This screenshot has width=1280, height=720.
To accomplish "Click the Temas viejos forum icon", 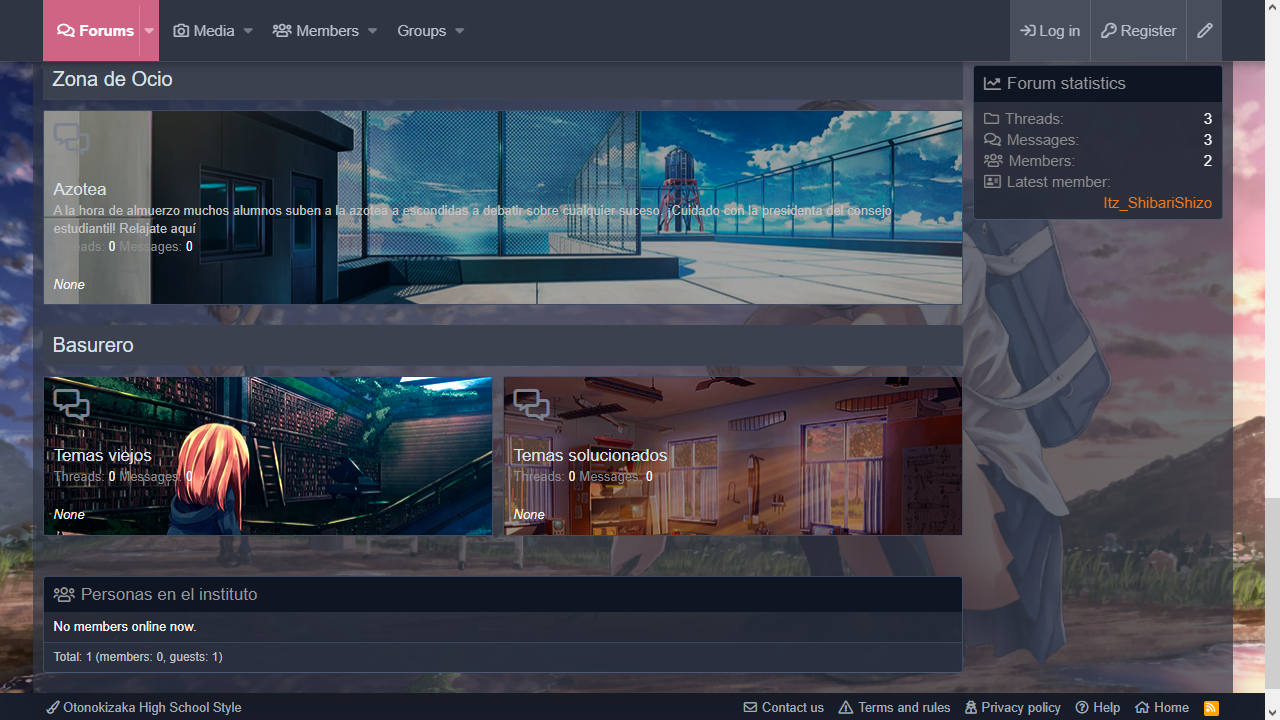I will pos(71,404).
